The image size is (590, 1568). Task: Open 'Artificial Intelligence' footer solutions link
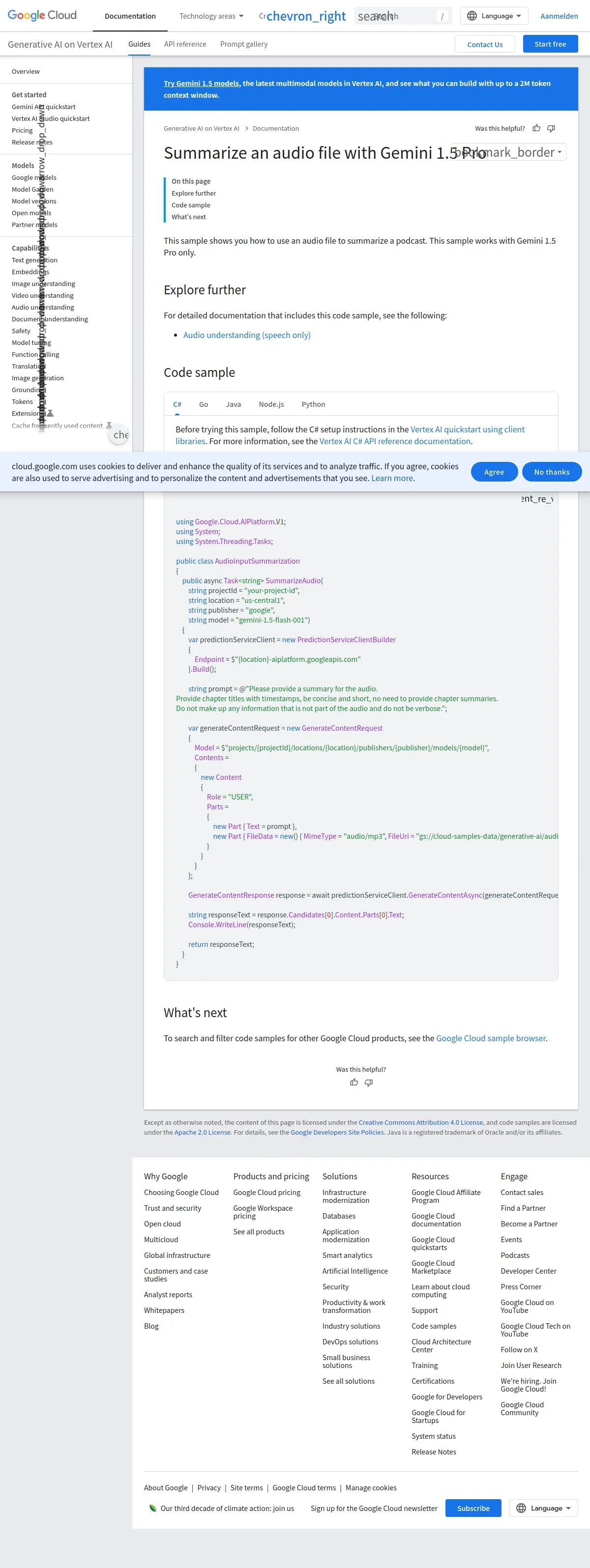point(355,1271)
